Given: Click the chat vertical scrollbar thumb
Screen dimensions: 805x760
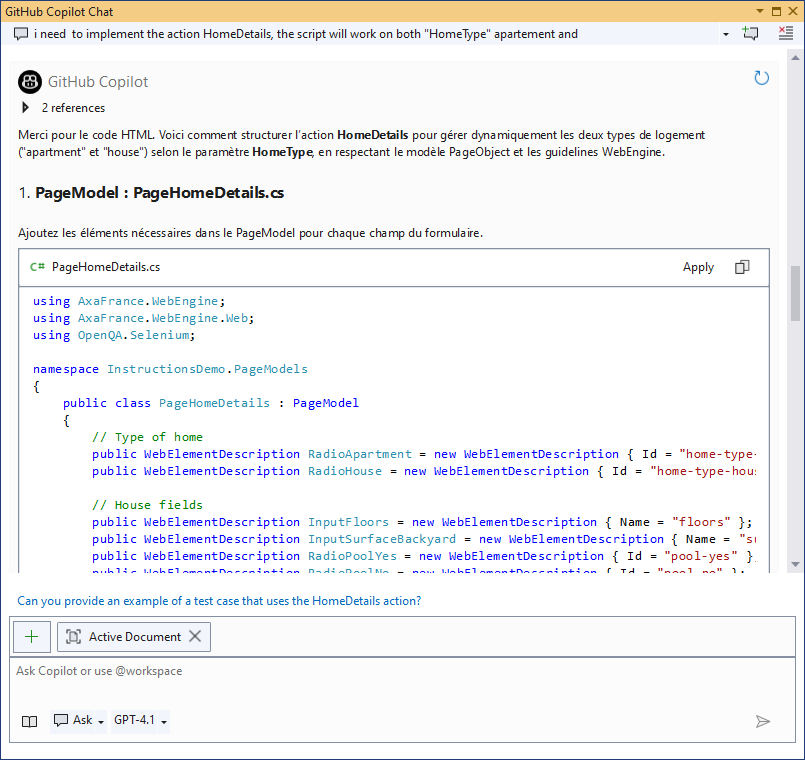Looking at the screenshot, I should point(795,293).
